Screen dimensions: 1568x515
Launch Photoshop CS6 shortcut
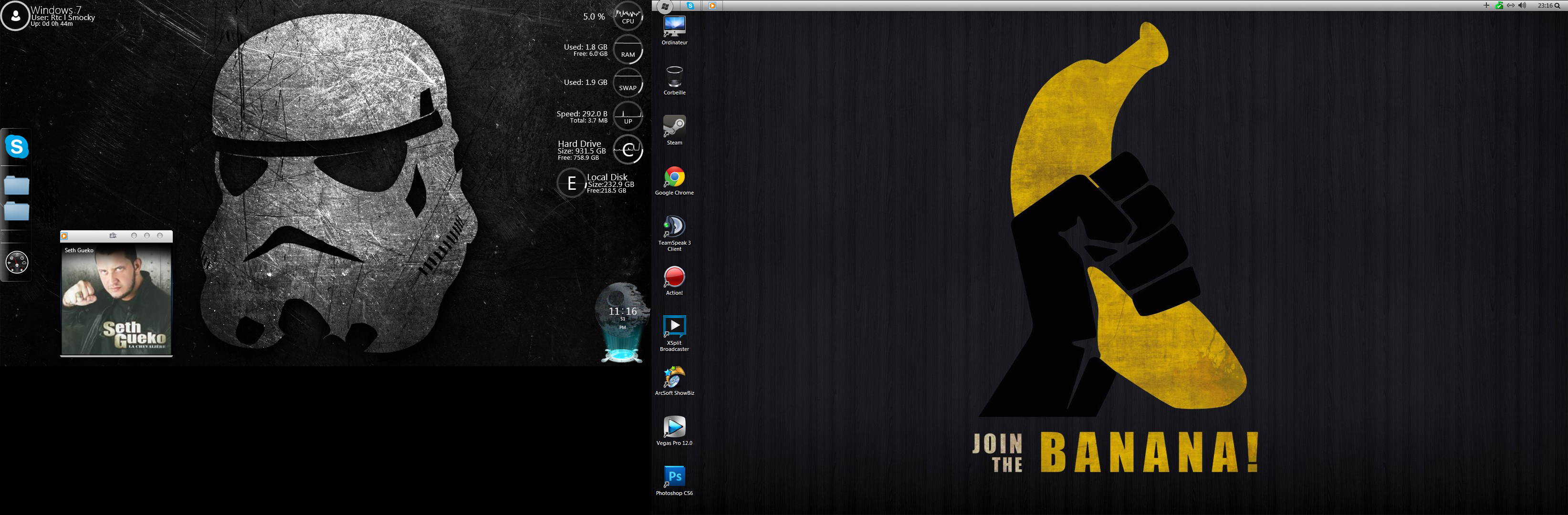click(674, 480)
